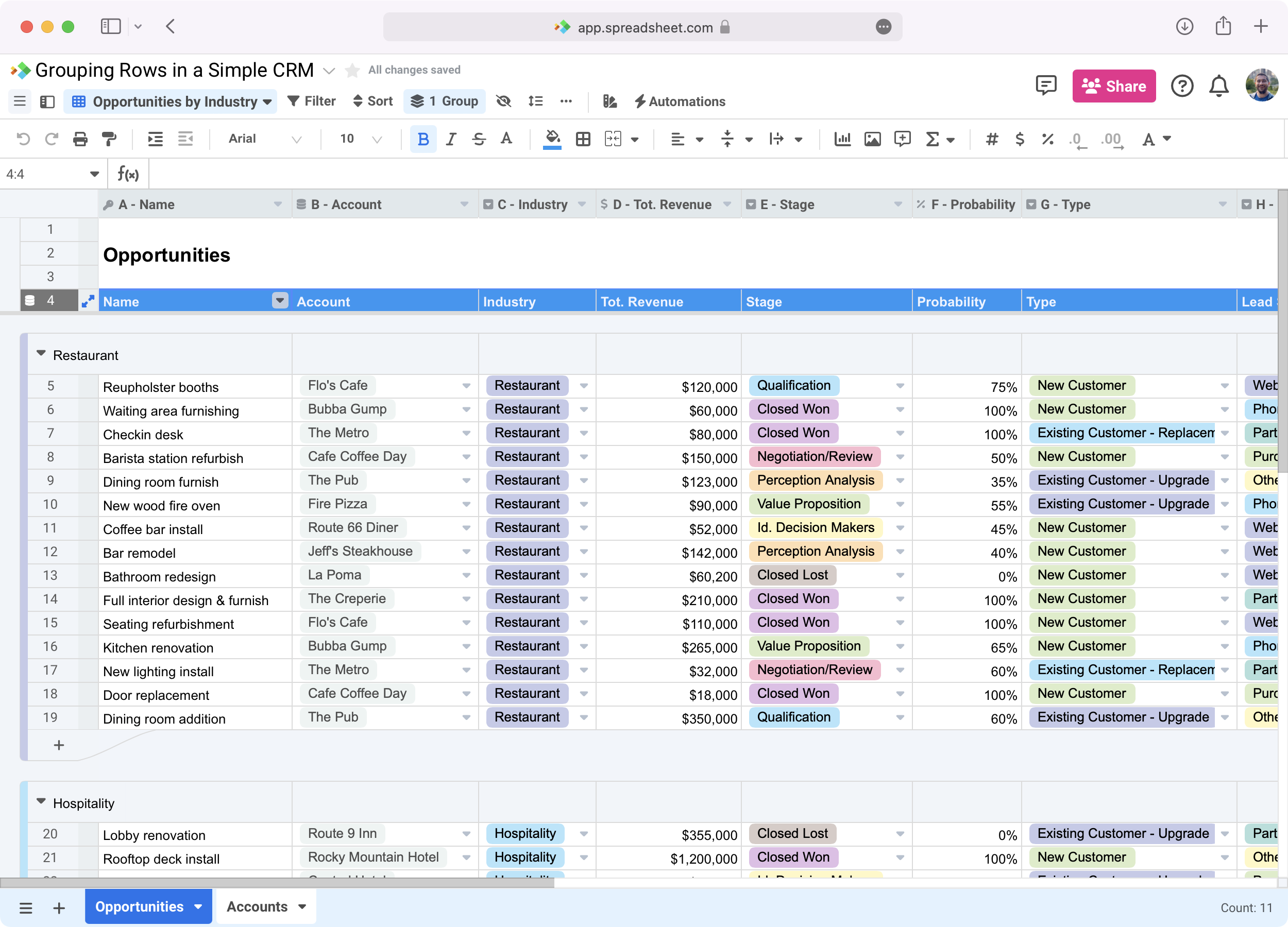Apply currency format with dollar icon
The width and height of the screenshot is (1288, 927).
tap(1020, 139)
